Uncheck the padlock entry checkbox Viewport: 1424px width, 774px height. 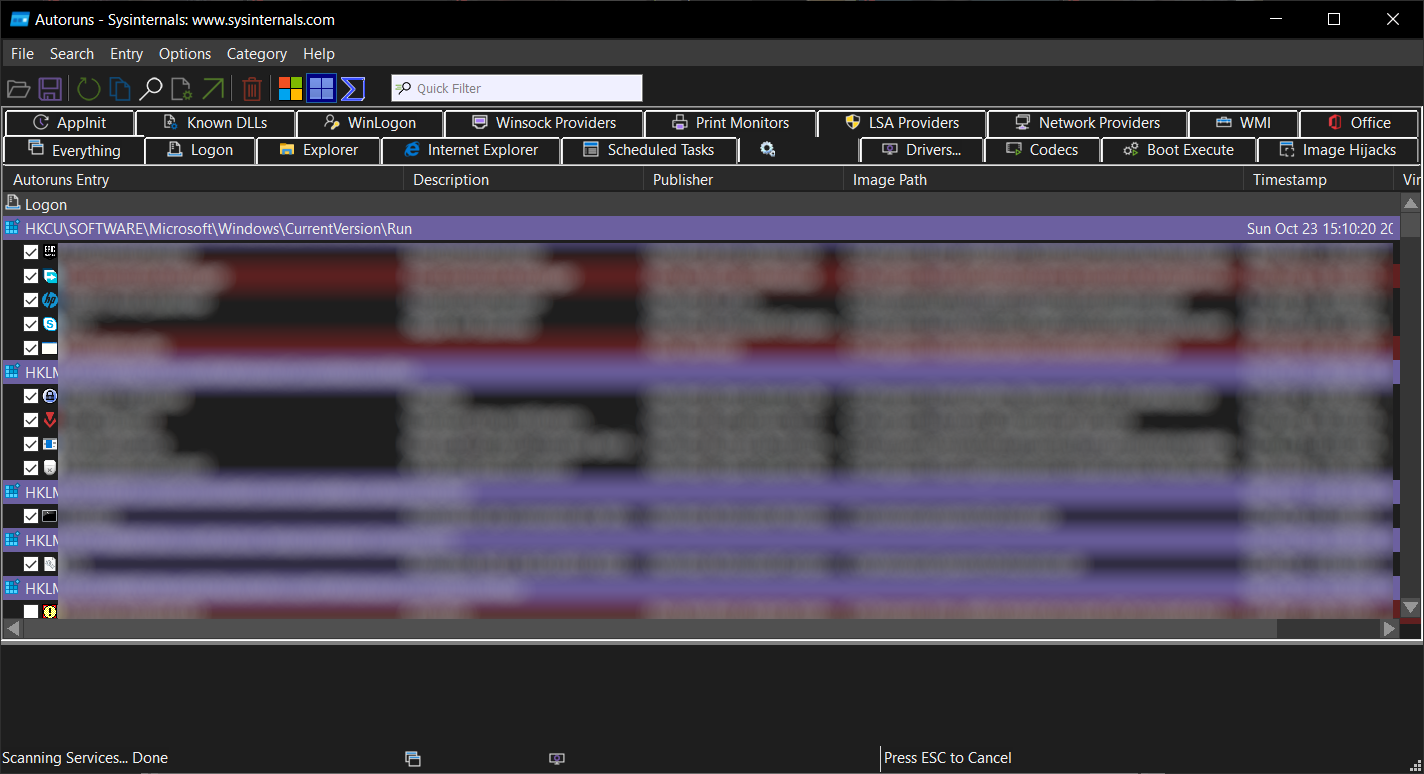coord(31,396)
